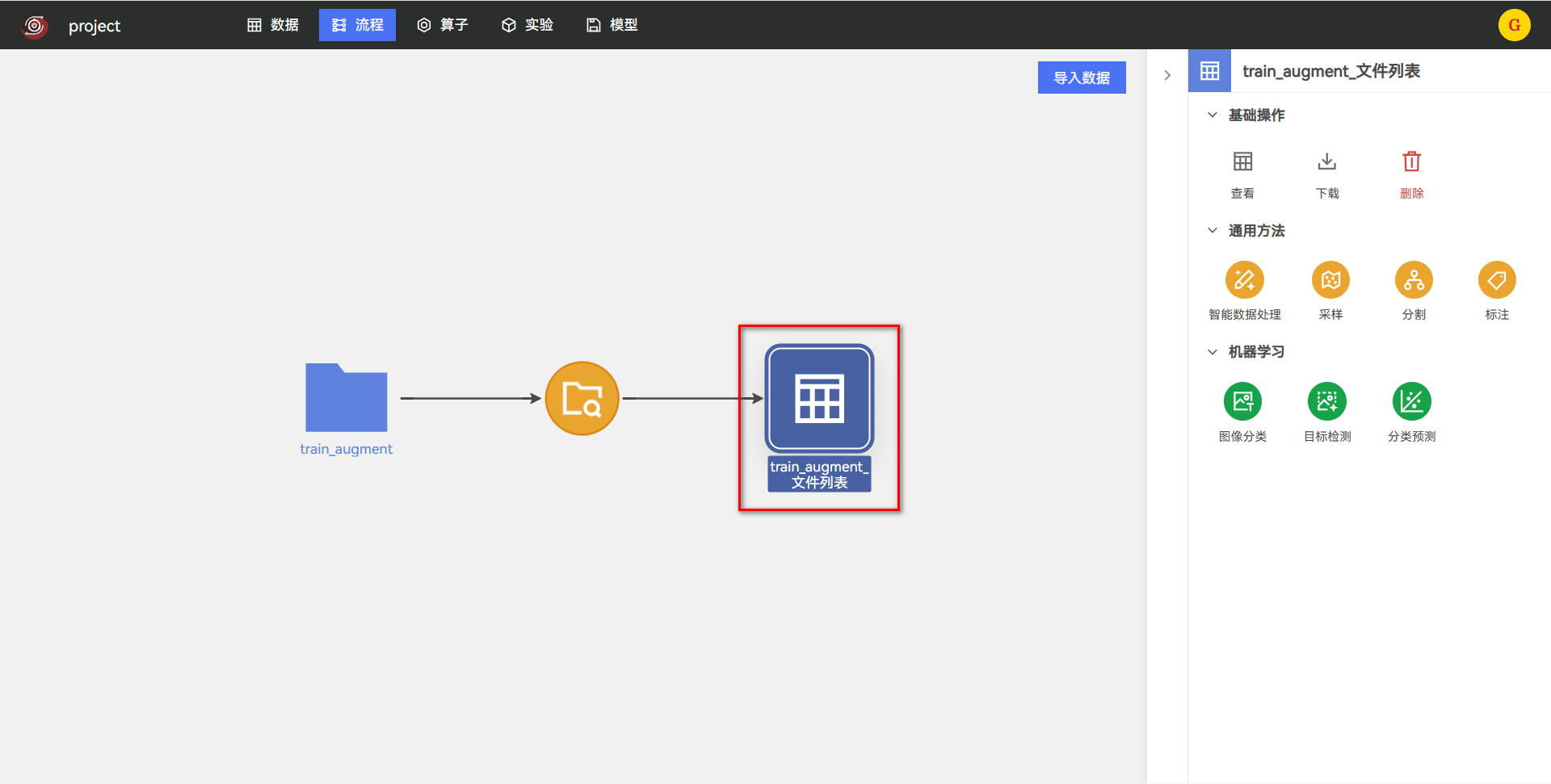Image resolution: width=1551 pixels, height=784 pixels.
Task: Click the project logo icon
Action: [x=35, y=26]
